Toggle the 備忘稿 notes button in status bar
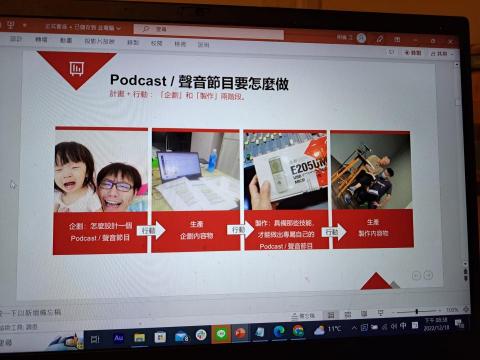 [x=303, y=315]
